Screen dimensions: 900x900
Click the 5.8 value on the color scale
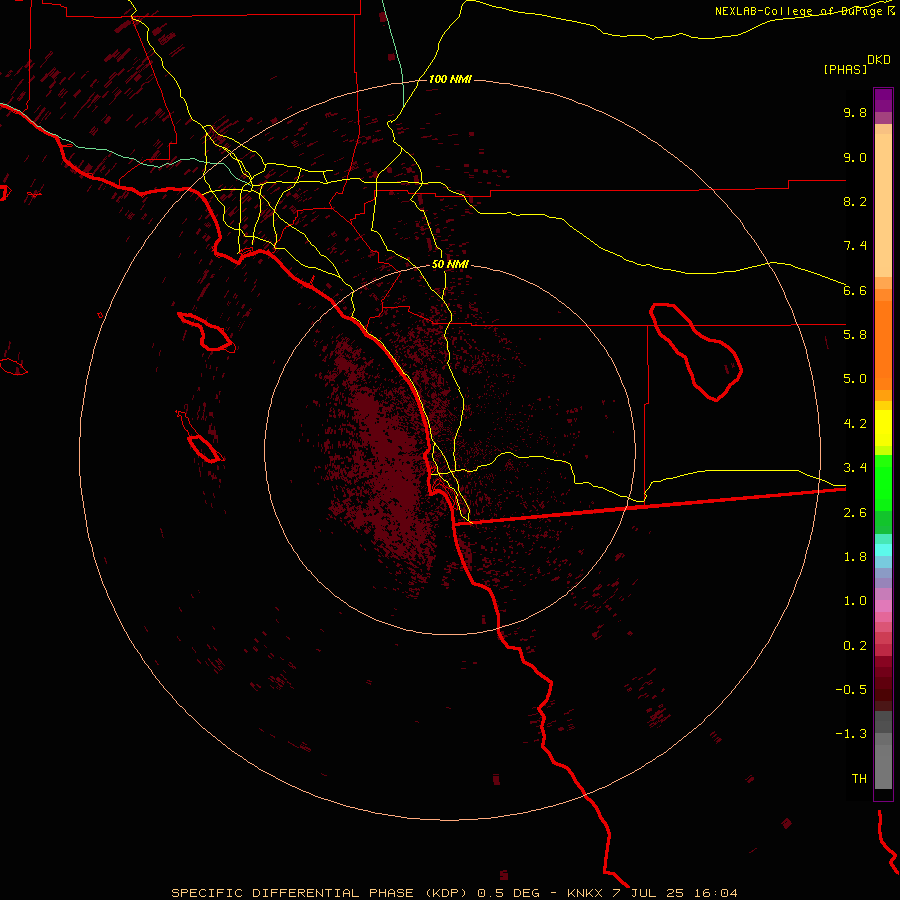point(855,335)
